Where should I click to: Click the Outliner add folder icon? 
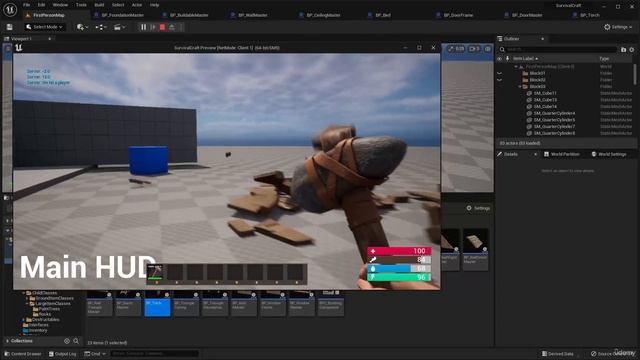click(623, 49)
